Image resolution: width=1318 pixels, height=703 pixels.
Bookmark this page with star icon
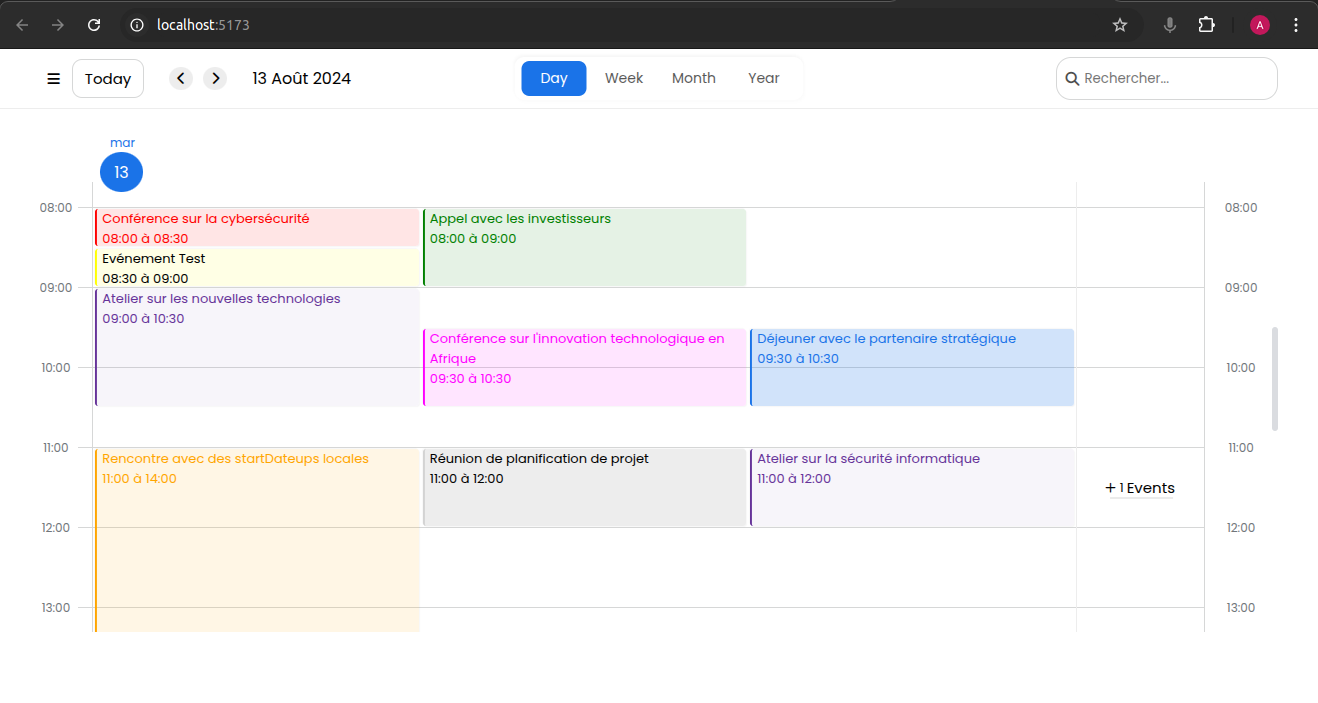click(x=1120, y=25)
